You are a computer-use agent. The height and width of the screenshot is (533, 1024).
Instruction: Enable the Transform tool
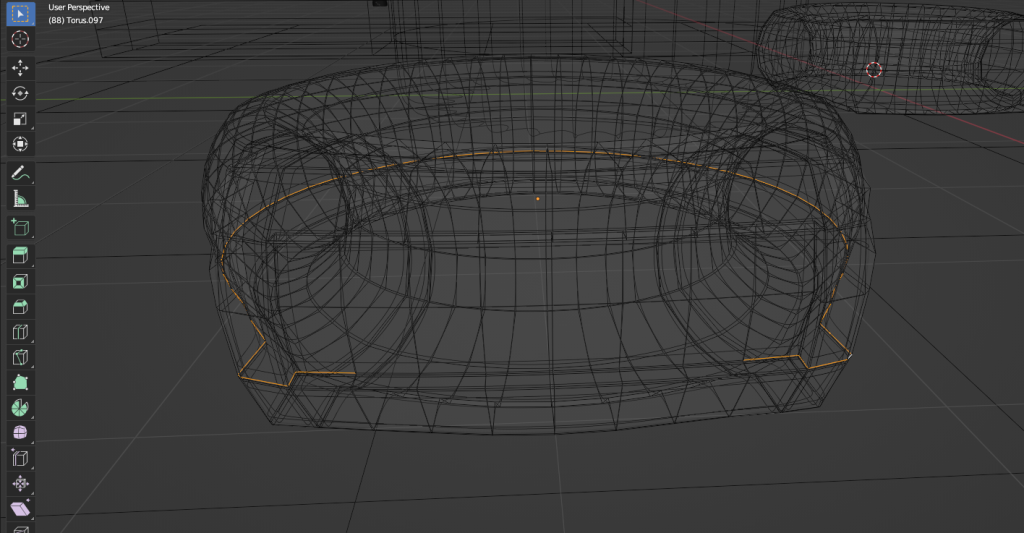click(x=20, y=144)
